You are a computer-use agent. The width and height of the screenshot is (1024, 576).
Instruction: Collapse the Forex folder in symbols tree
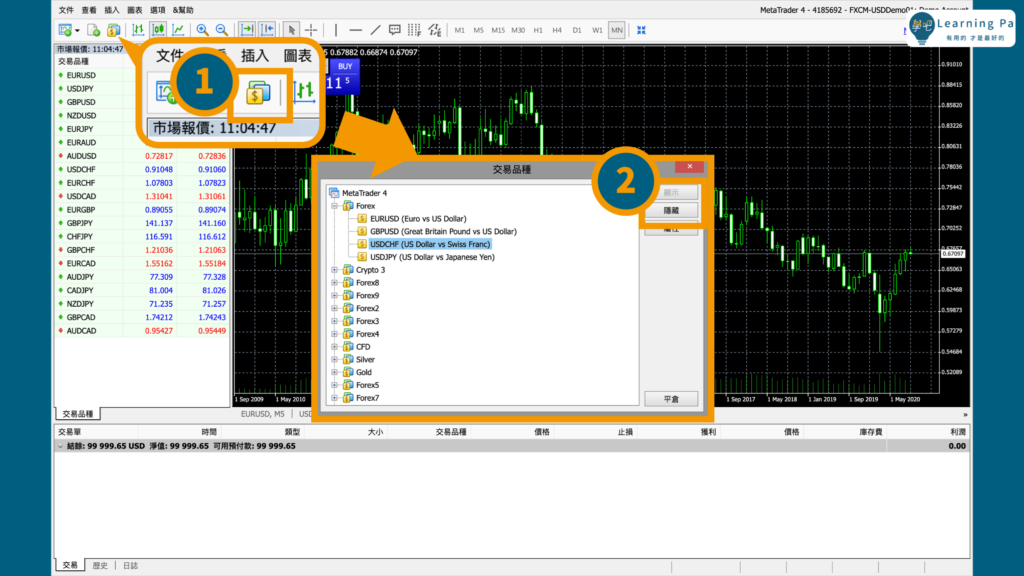click(334, 206)
